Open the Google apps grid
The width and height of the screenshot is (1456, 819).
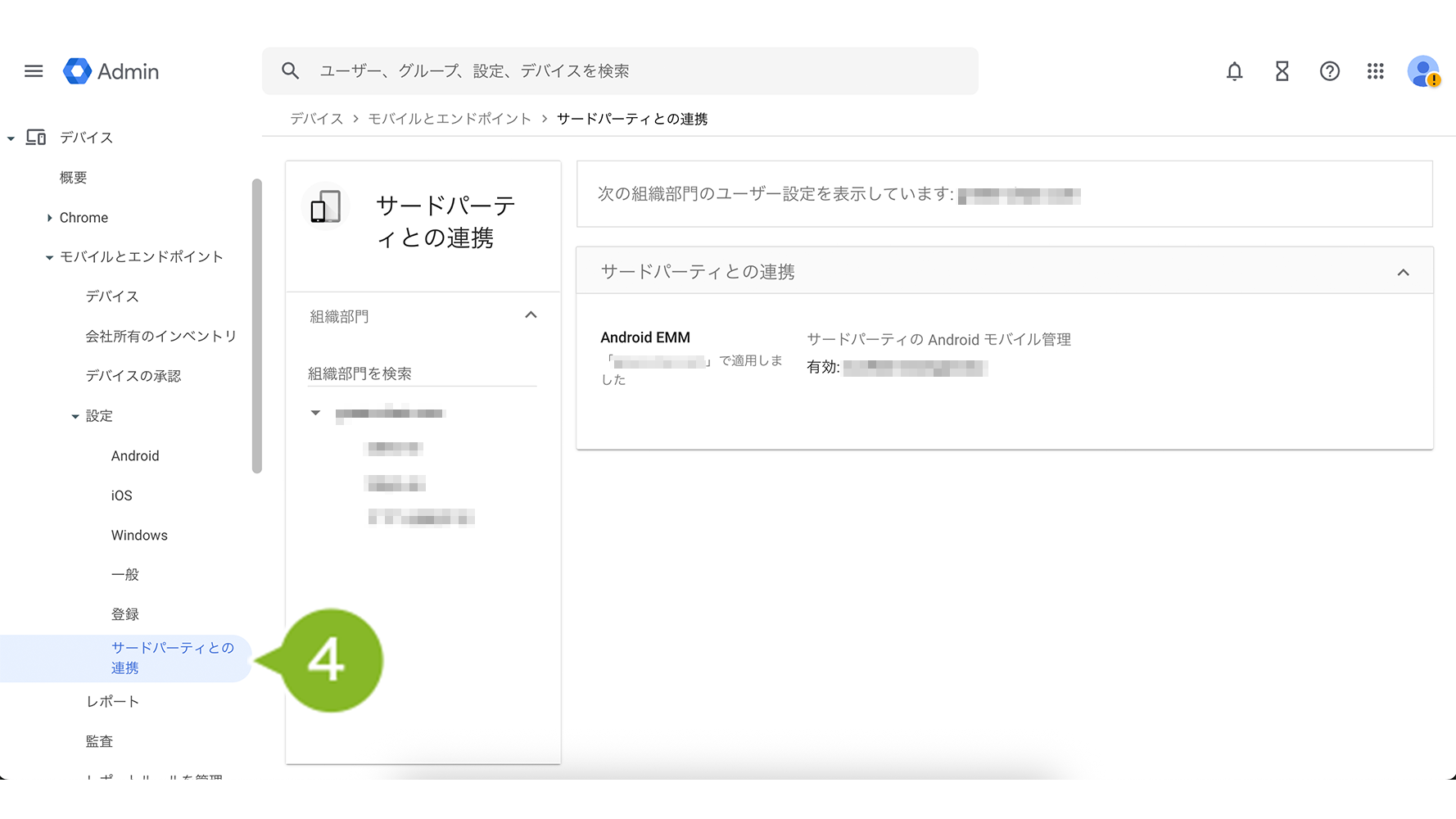click(1376, 71)
